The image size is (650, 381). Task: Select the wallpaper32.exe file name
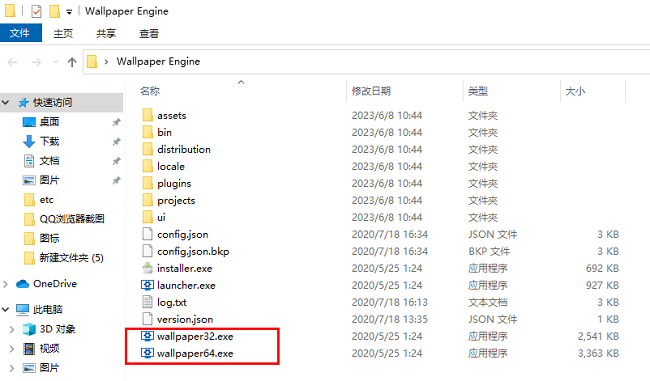tap(195, 336)
